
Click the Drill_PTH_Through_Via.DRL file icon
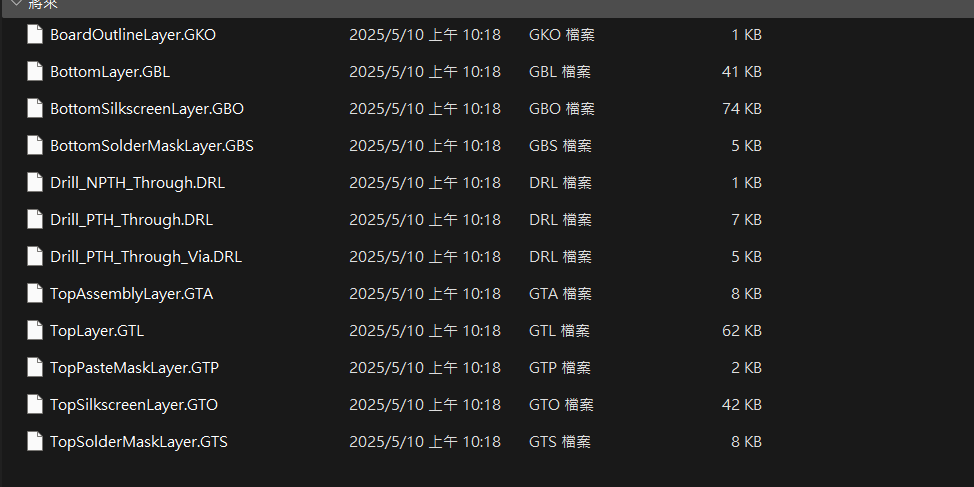[35, 257]
